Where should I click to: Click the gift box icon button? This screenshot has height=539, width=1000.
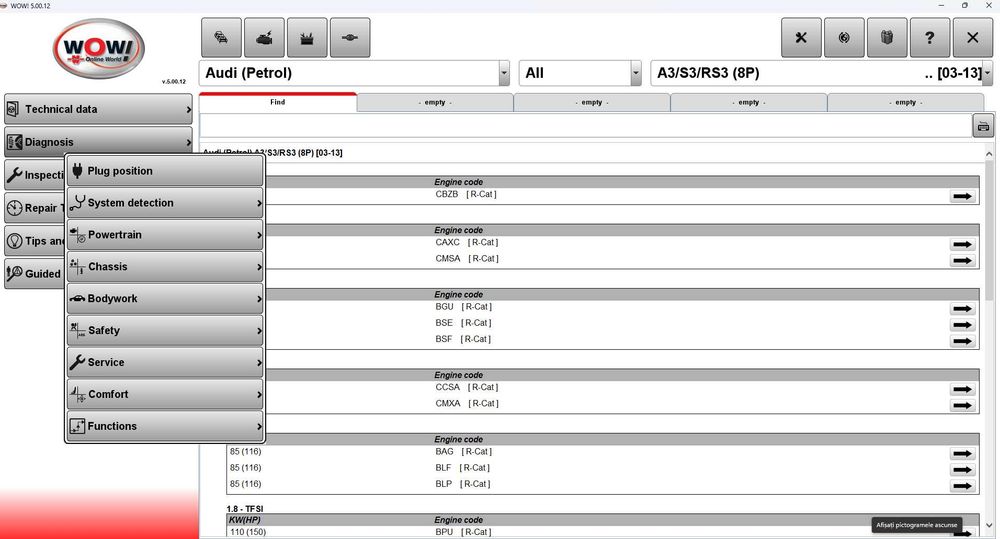tap(886, 38)
